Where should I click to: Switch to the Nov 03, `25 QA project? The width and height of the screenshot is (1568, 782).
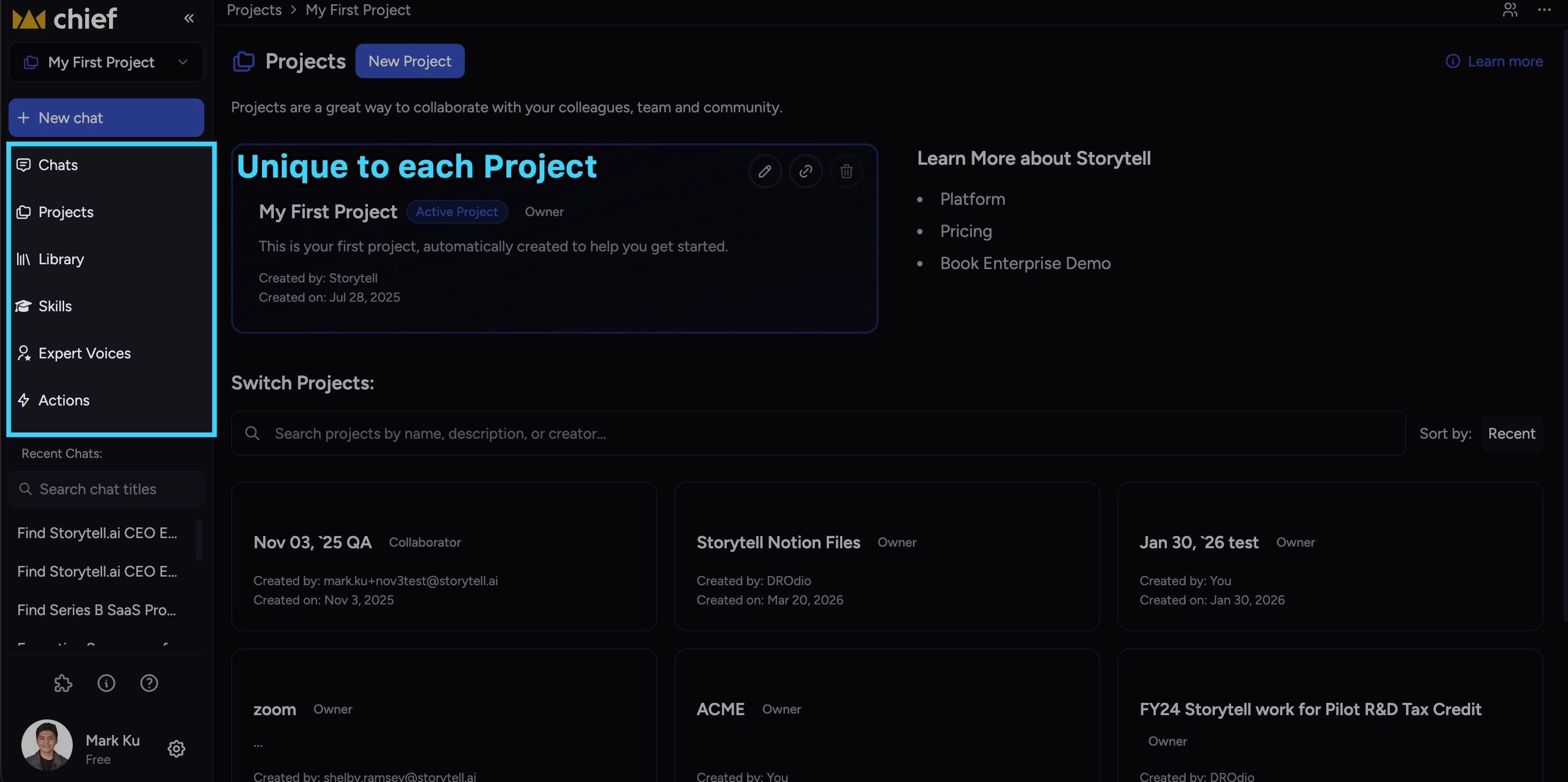(x=444, y=556)
